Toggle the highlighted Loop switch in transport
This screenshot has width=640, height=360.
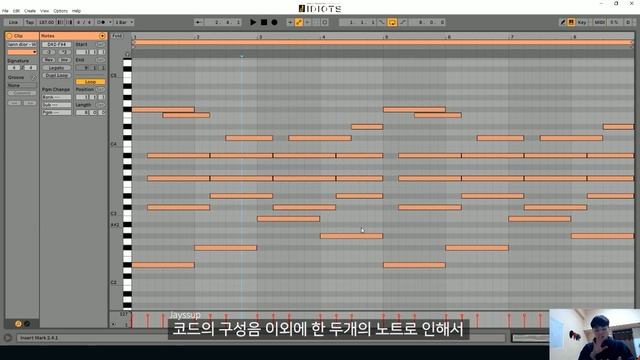point(392,22)
